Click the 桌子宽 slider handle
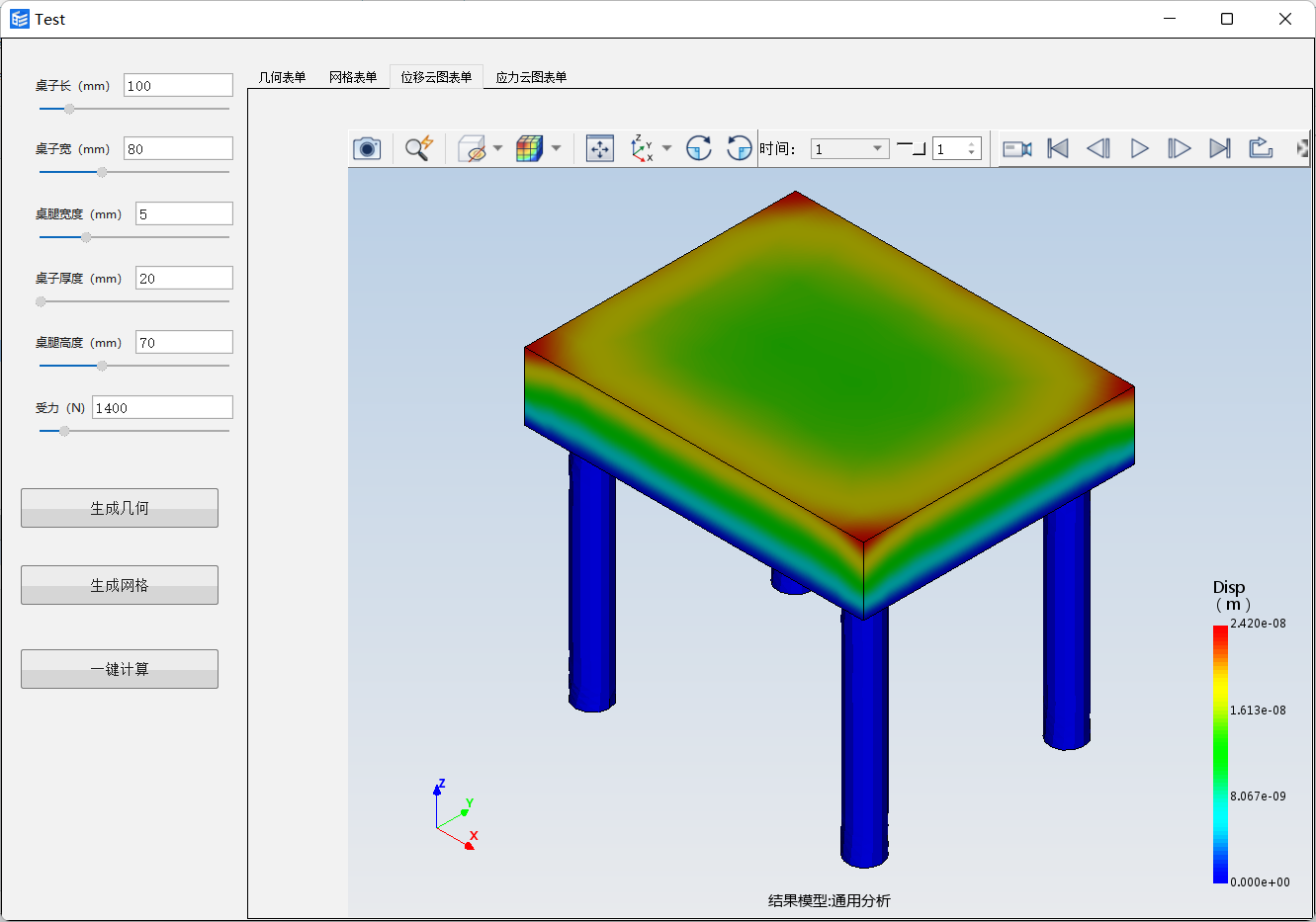The image size is (1316, 922). pos(102,172)
